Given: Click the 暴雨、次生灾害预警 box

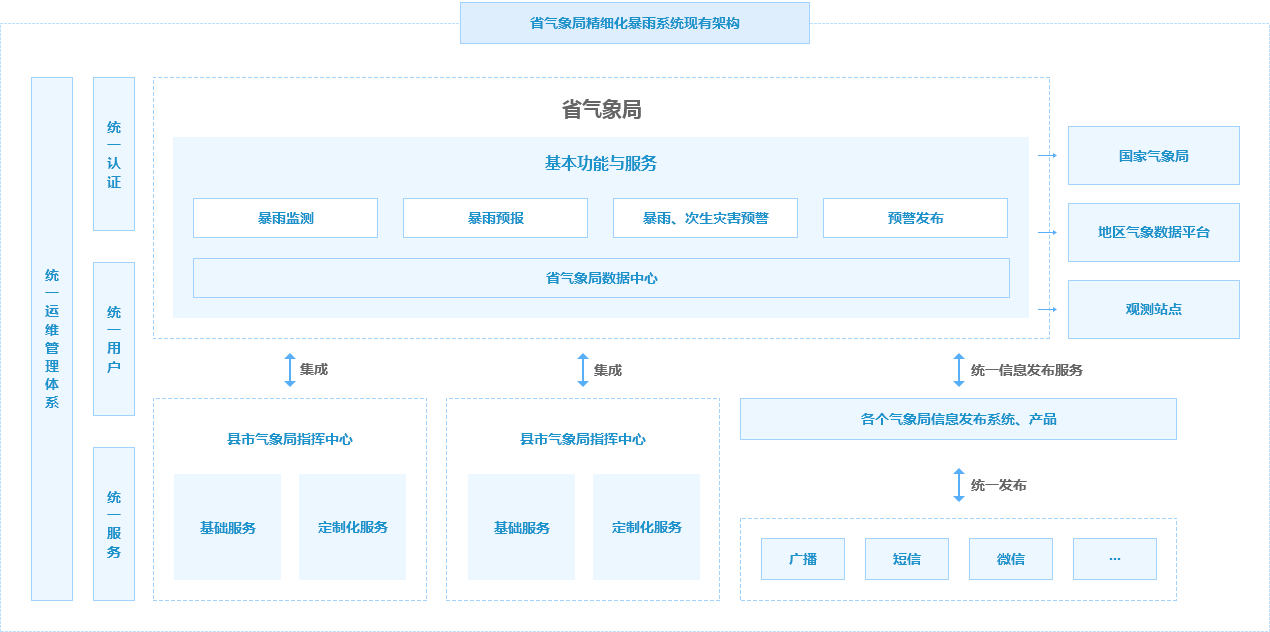Looking at the screenshot, I should (x=705, y=218).
